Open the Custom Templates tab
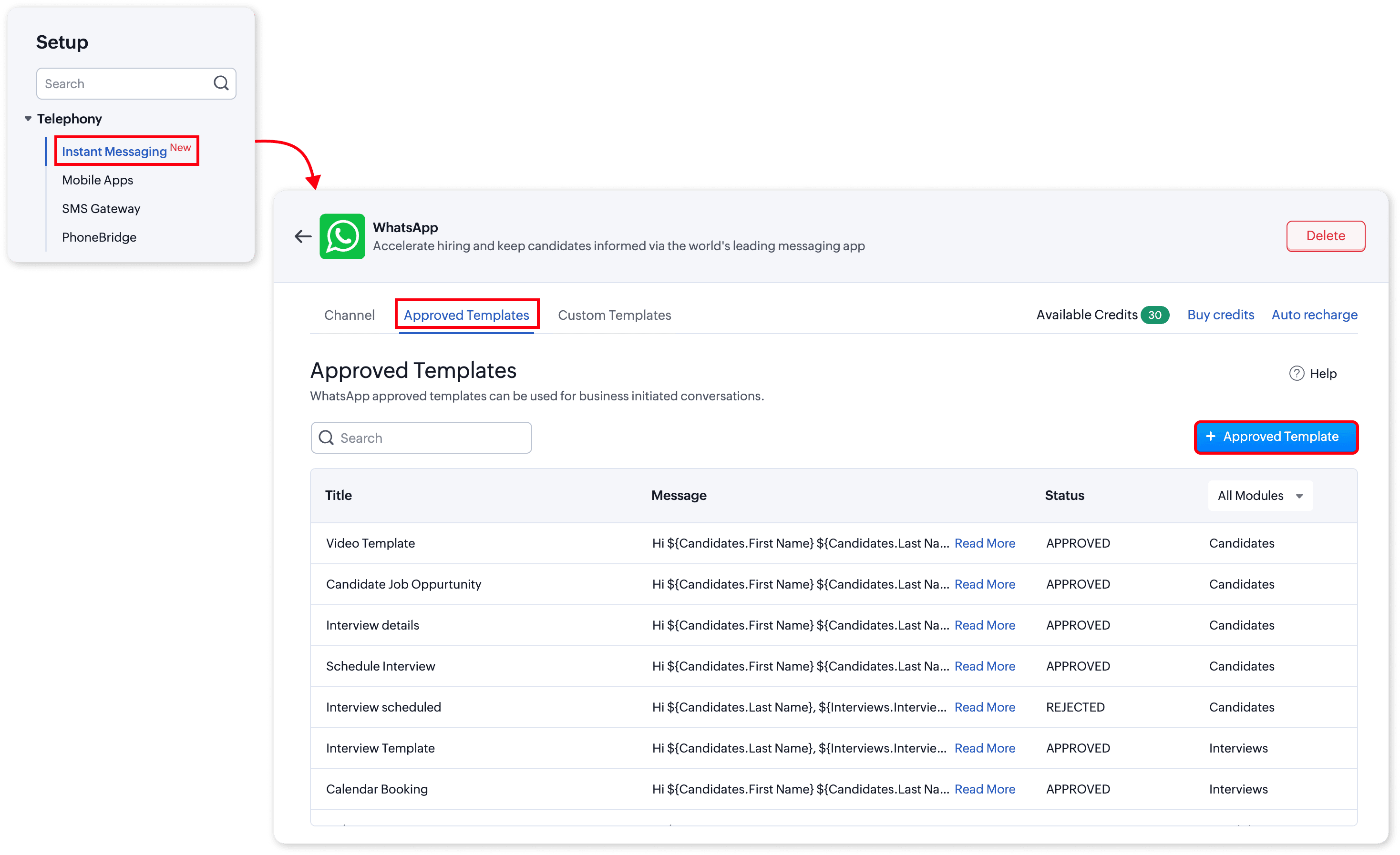Image resolution: width=1400 pixels, height=855 pixels. click(x=614, y=315)
